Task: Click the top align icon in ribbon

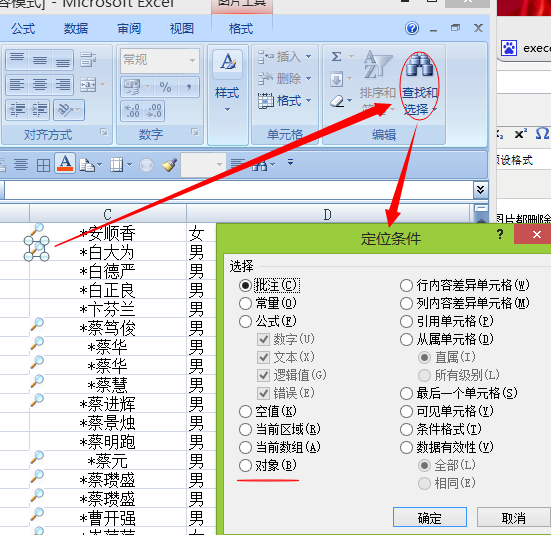Action: coord(17,60)
